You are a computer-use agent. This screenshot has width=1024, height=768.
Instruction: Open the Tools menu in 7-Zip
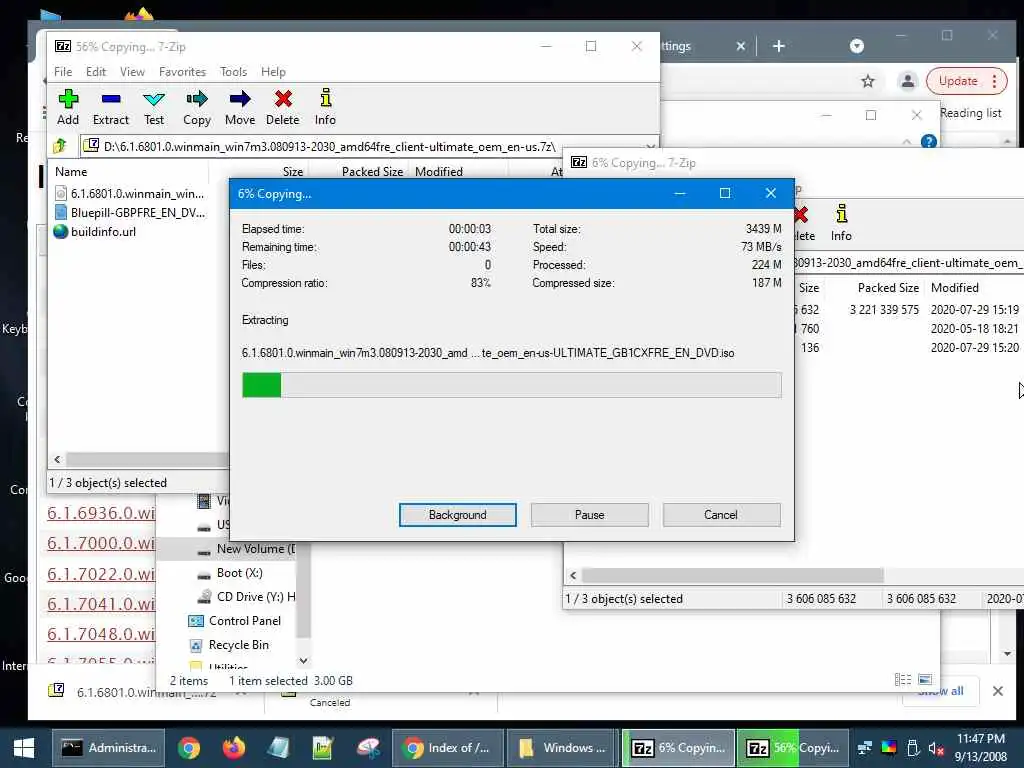coord(233,72)
